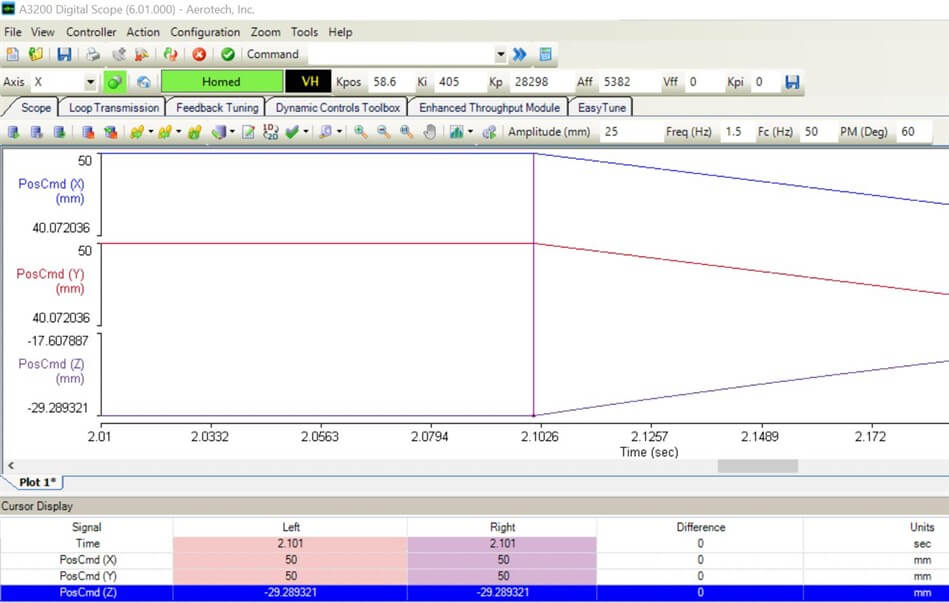Open the Controller menu
This screenshot has height=603, width=949.
click(91, 32)
